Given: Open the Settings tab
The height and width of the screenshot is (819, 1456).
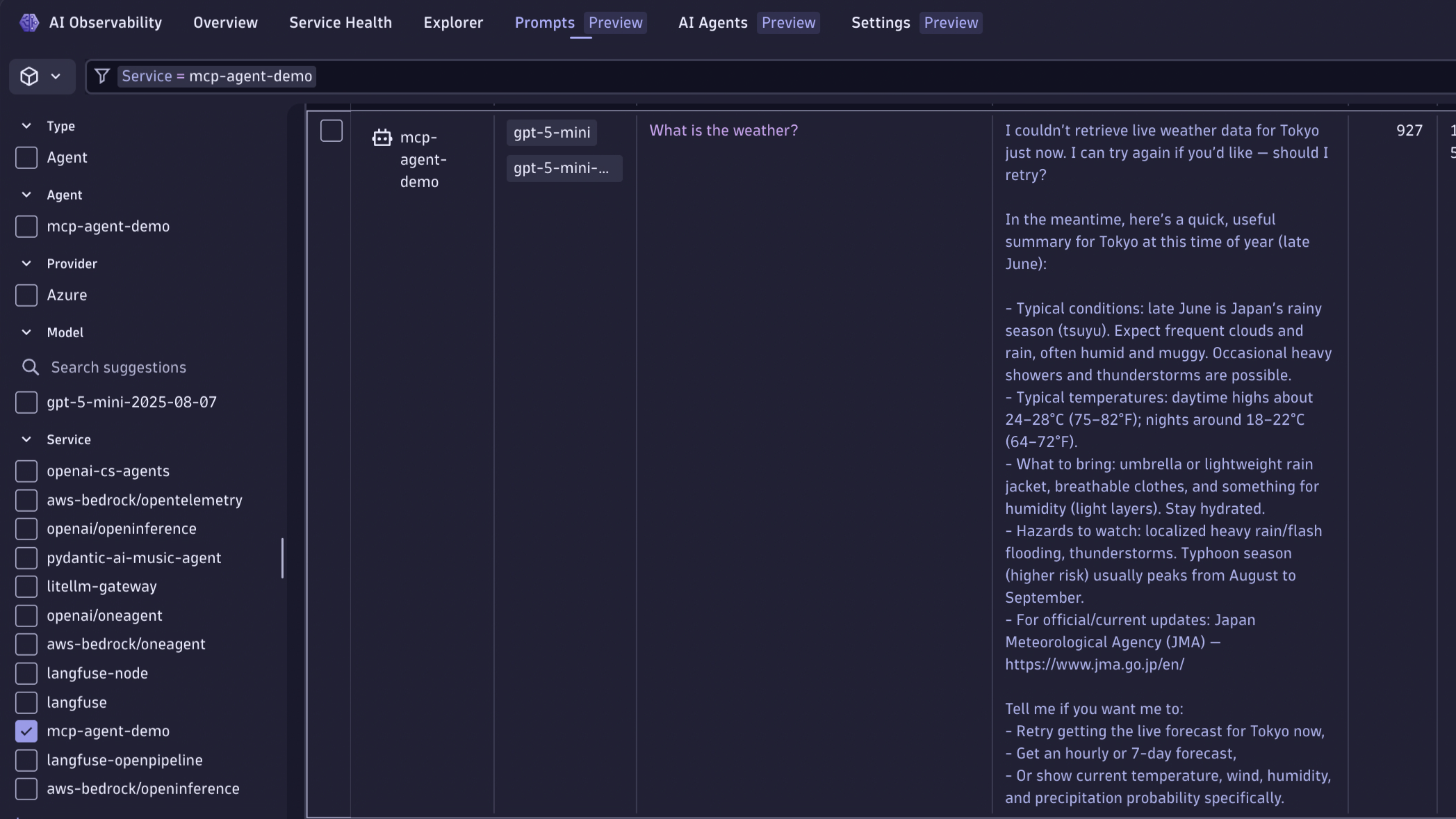Looking at the screenshot, I should 881,22.
